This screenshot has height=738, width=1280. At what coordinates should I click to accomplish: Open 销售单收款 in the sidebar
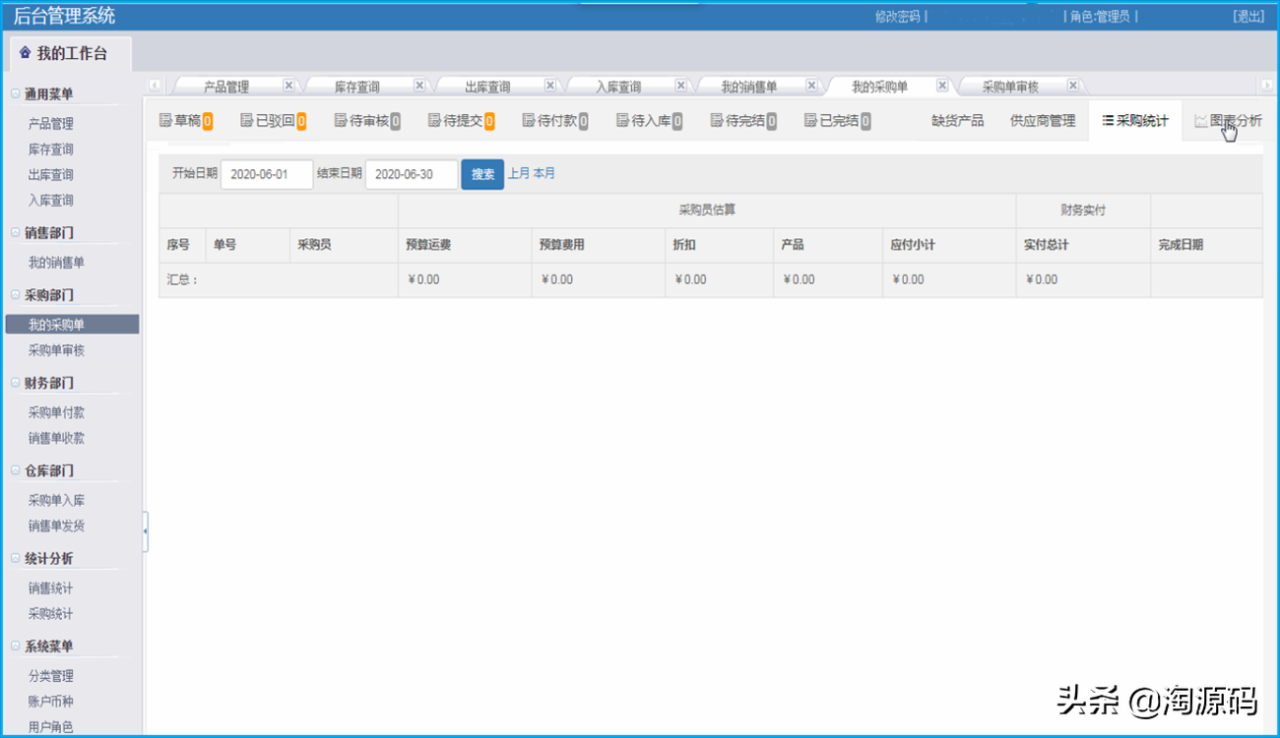click(x=57, y=438)
